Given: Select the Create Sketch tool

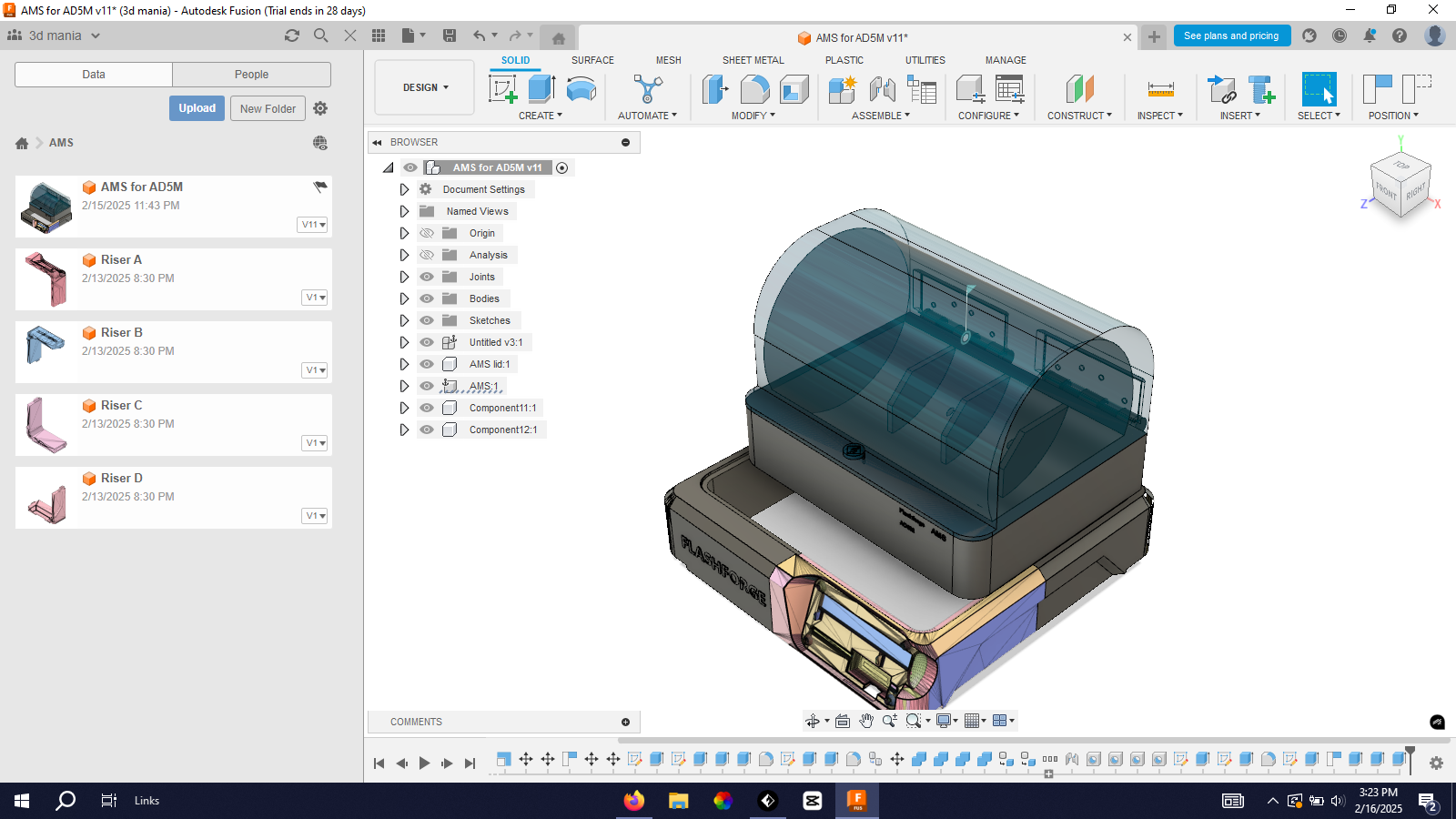Looking at the screenshot, I should (503, 89).
